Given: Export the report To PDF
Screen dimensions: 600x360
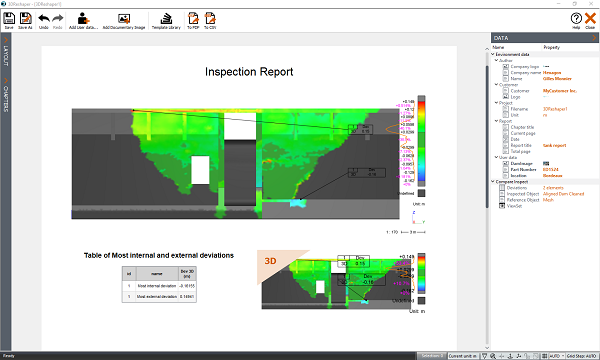Looking at the screenshot, I should (193, 18).
